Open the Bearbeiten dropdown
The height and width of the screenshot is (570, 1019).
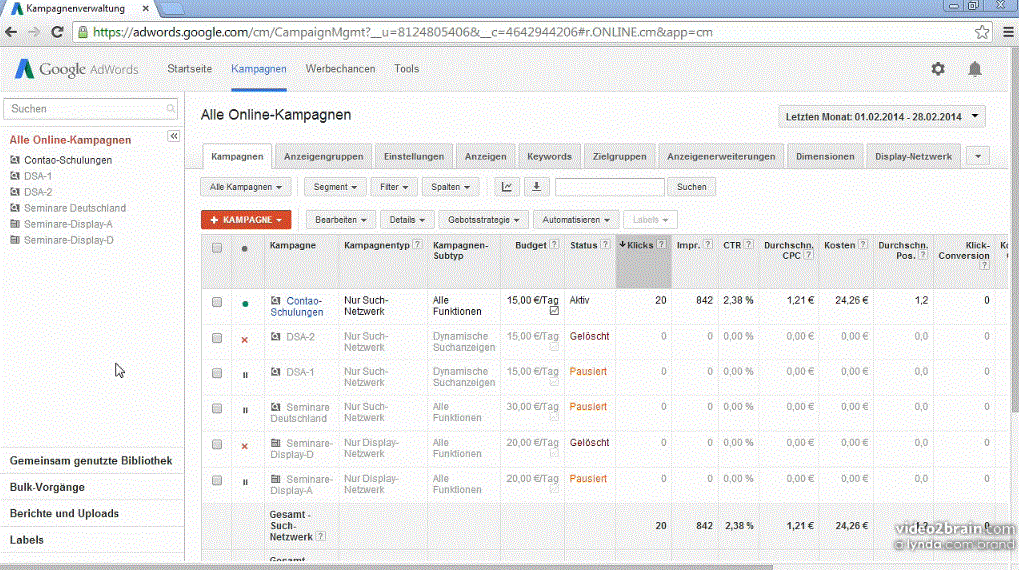(341, 220)
